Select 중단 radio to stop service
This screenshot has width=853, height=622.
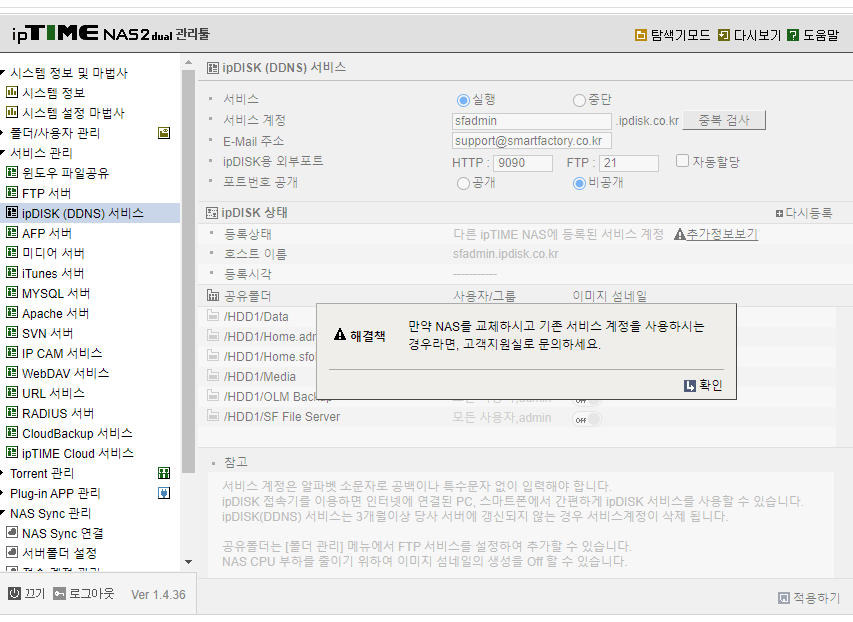point(579,100)
